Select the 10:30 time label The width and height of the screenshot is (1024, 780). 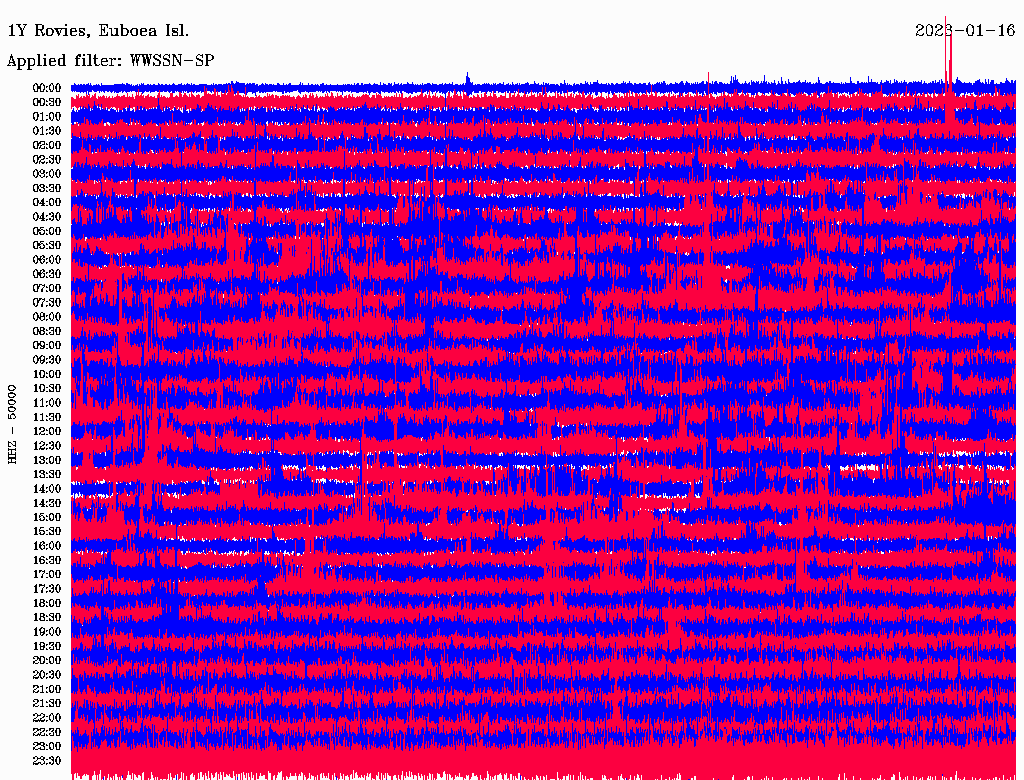point(47,388)
